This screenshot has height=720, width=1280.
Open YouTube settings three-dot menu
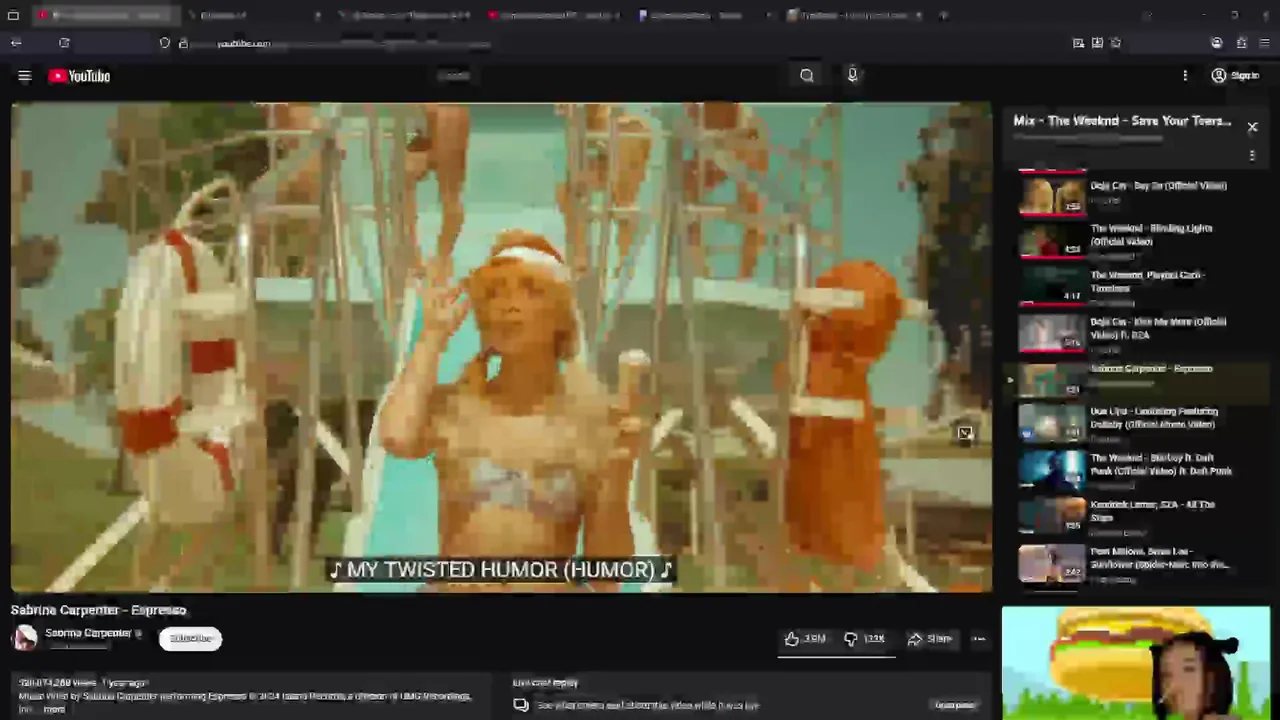1185,76
